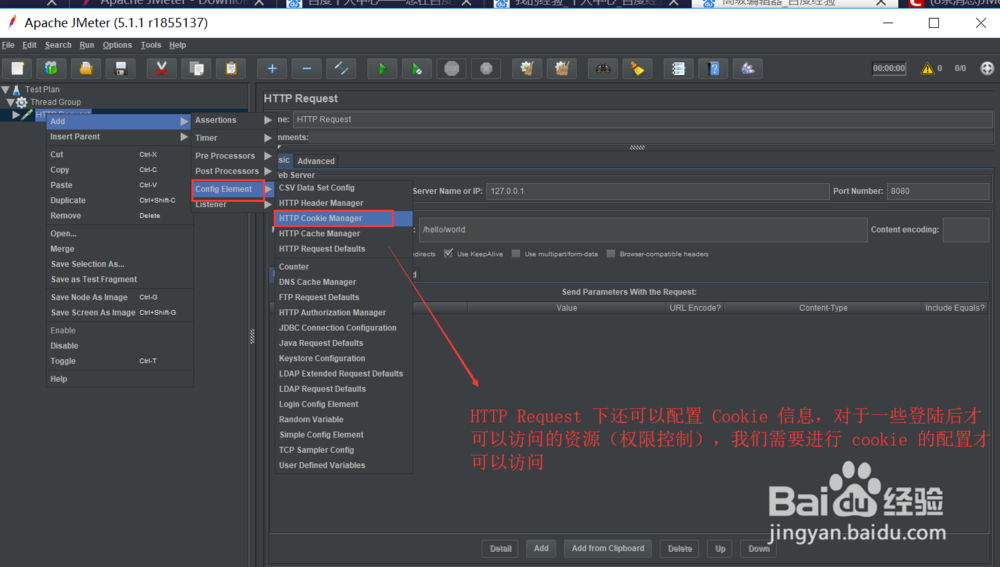Viewport: 1000px width, 567px height.
Task: Toggle Use multipart/form-data checkbox
Action: tap(515, 253)
